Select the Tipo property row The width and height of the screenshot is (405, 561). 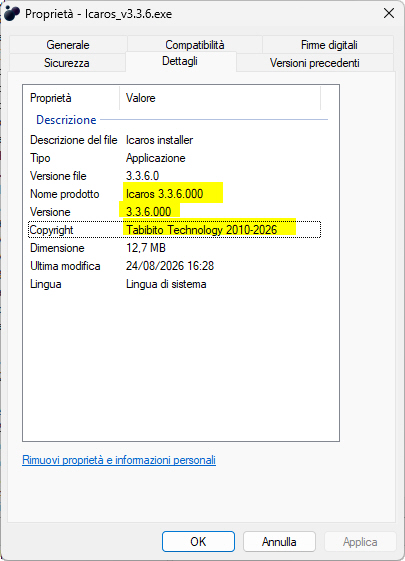pyautogui.click(x=175, y=158)
